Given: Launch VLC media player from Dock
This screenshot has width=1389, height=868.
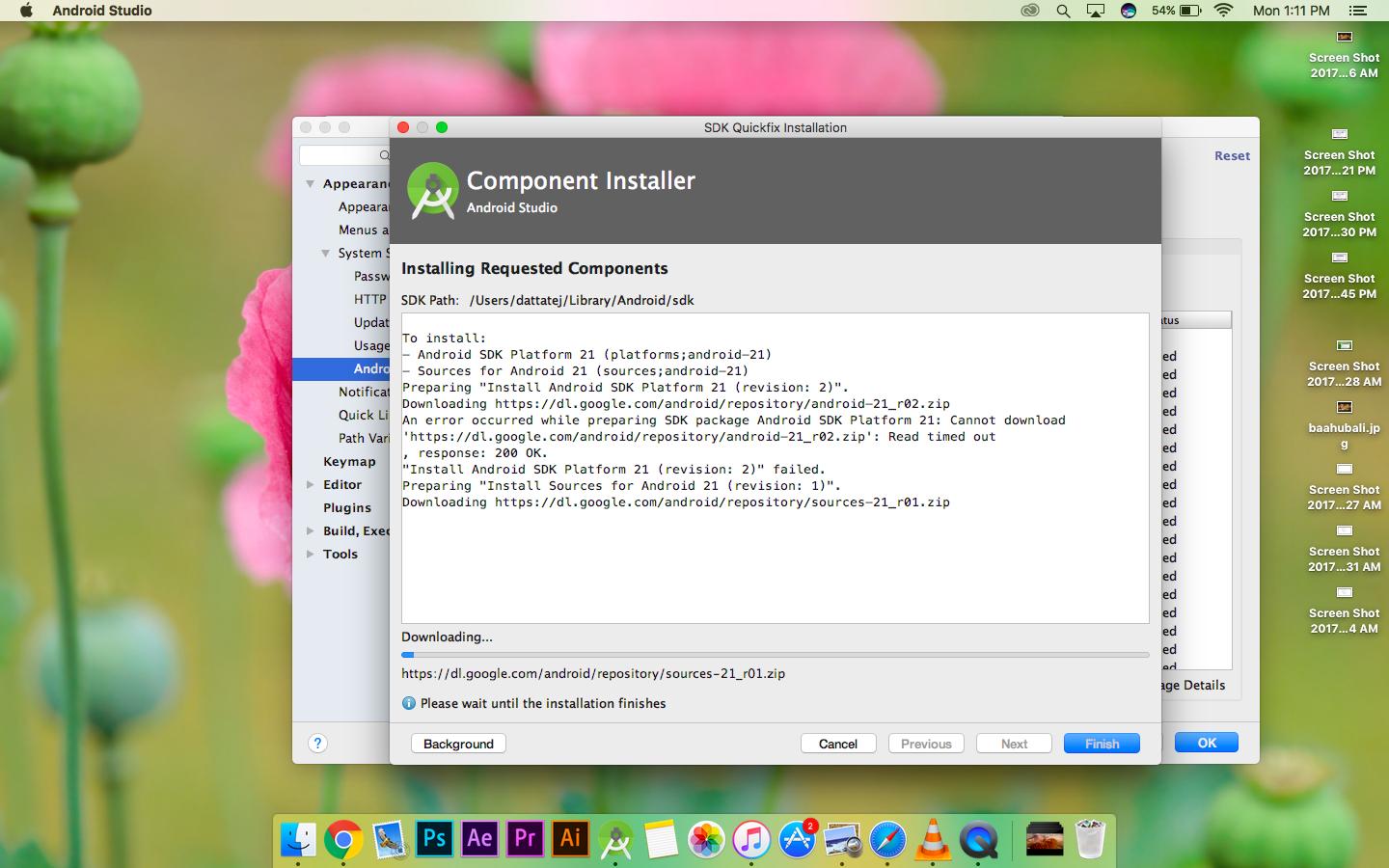Looking at the screenshot, I should 933,839.
